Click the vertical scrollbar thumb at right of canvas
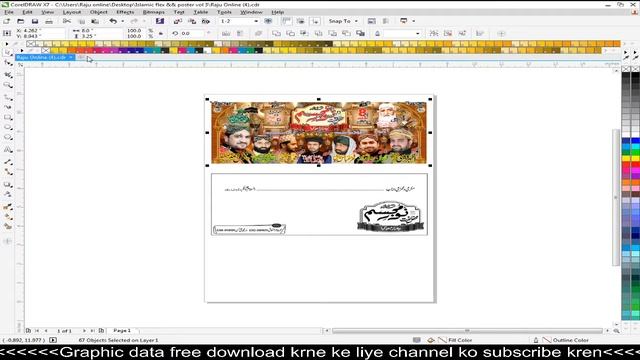 tap(616, 197)
